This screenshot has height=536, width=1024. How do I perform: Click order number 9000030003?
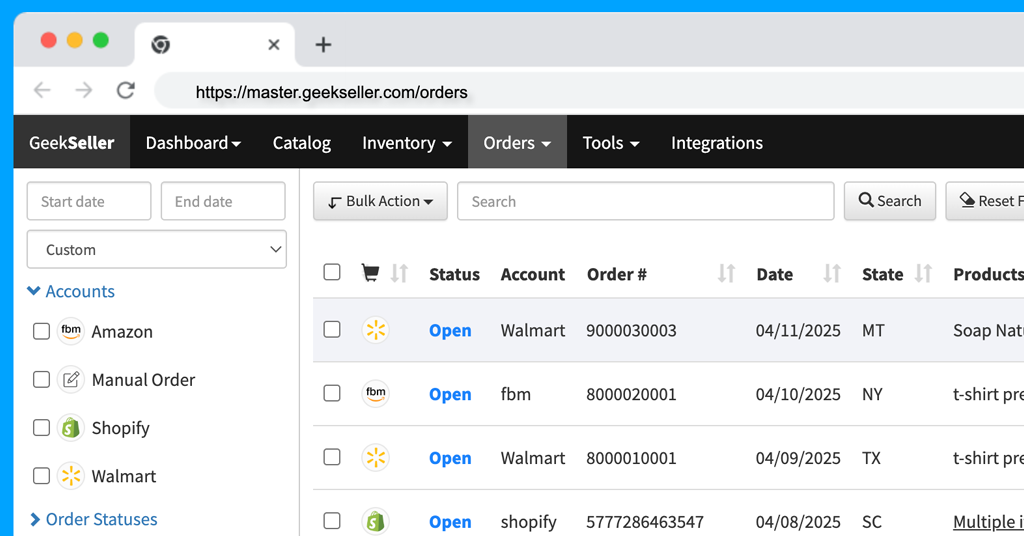[x=631, y=330]
